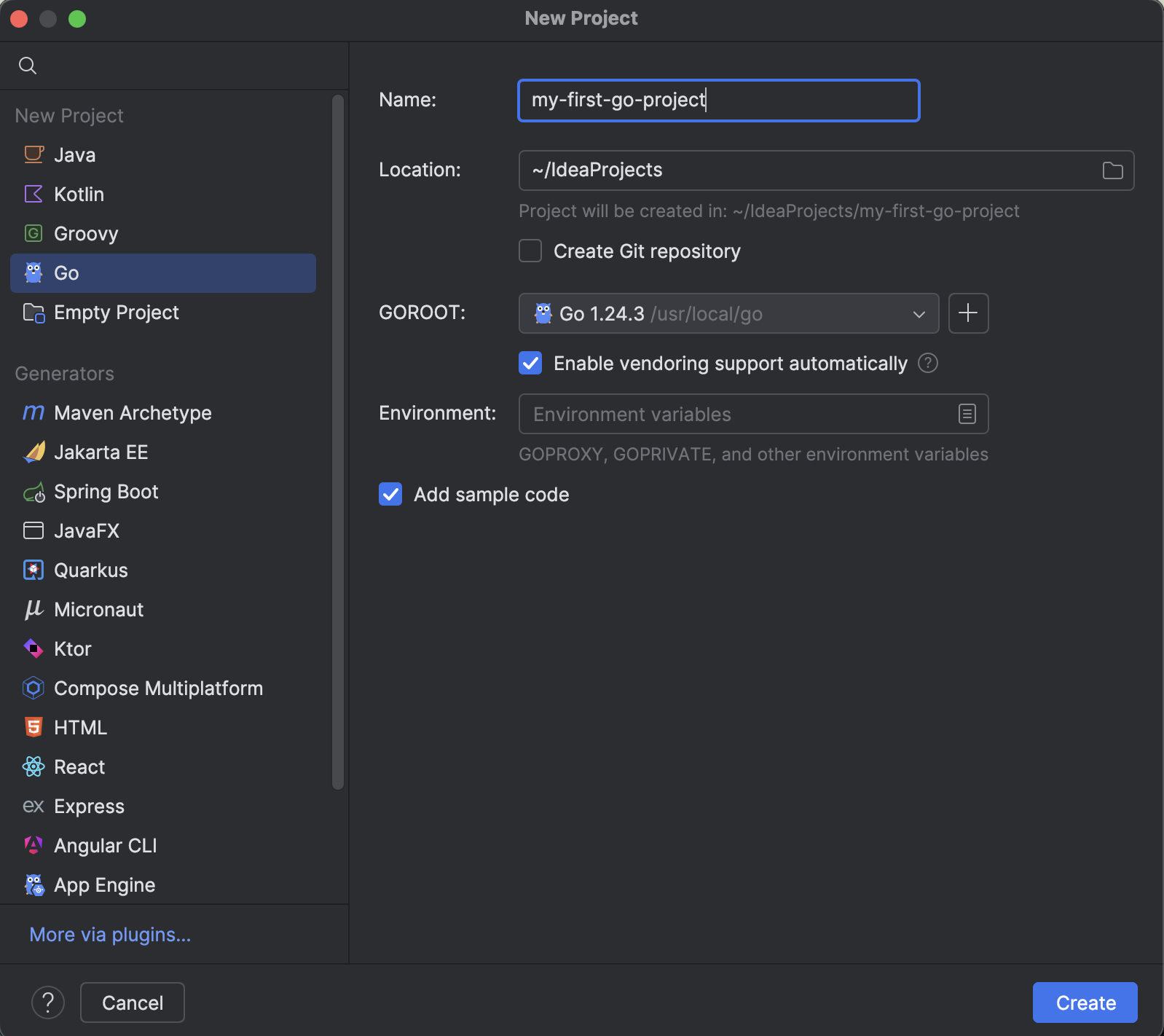This screenshot has width=1164, height=1036.
Task: Choose Empty Project option
Action: (163, 313)
